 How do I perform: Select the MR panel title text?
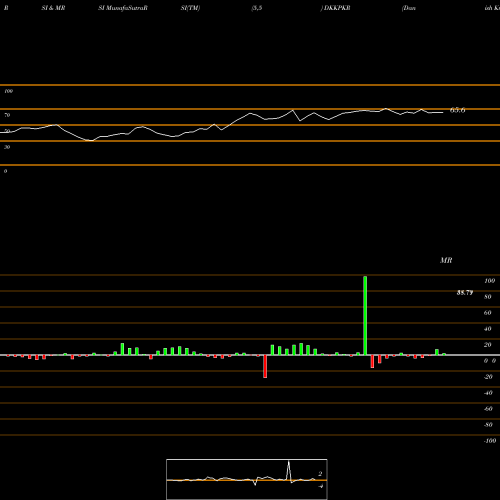pos(446,260)
